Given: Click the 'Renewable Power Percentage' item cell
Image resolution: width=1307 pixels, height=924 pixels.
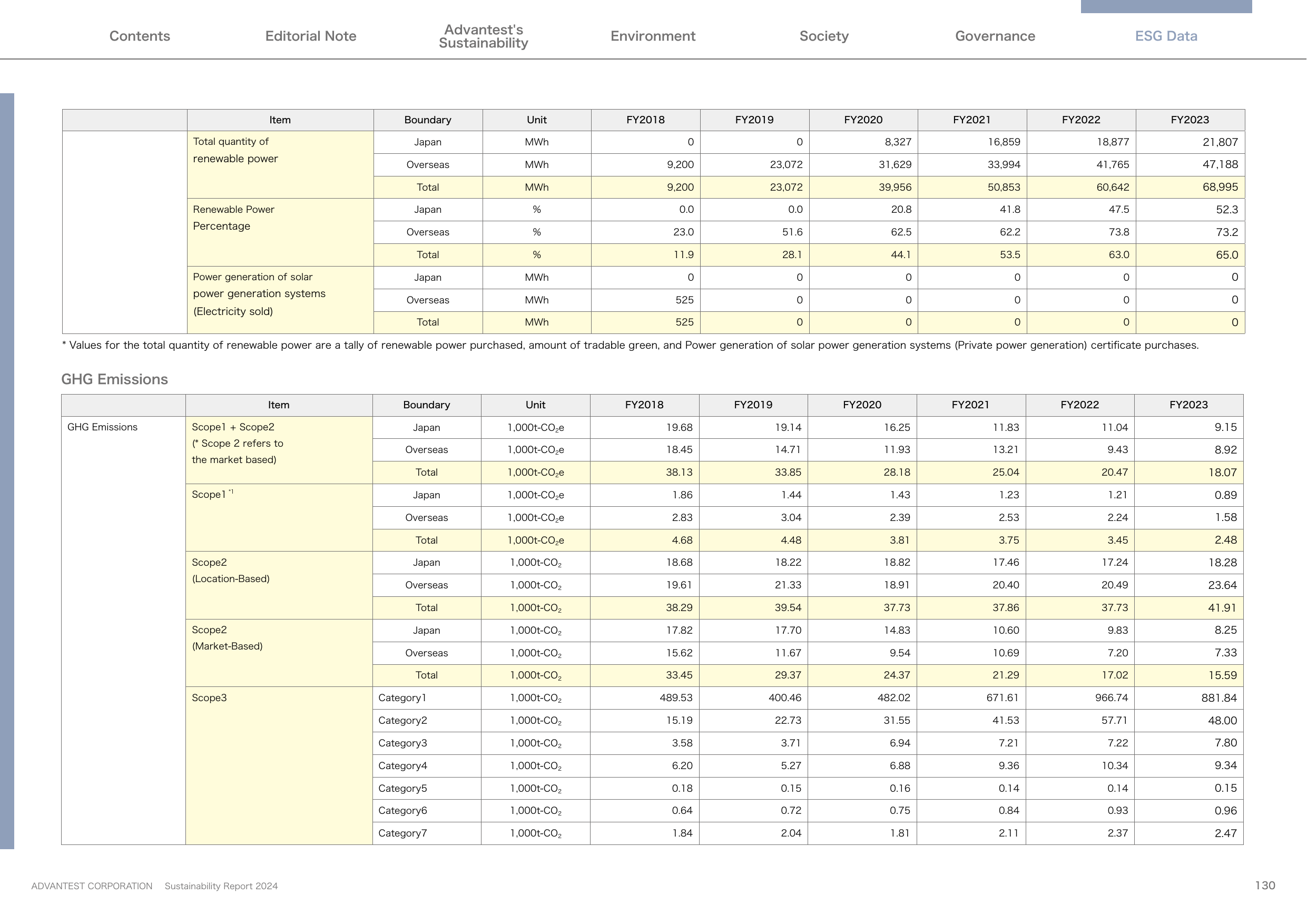Looking at the screenshot, I should coord(280,232).
